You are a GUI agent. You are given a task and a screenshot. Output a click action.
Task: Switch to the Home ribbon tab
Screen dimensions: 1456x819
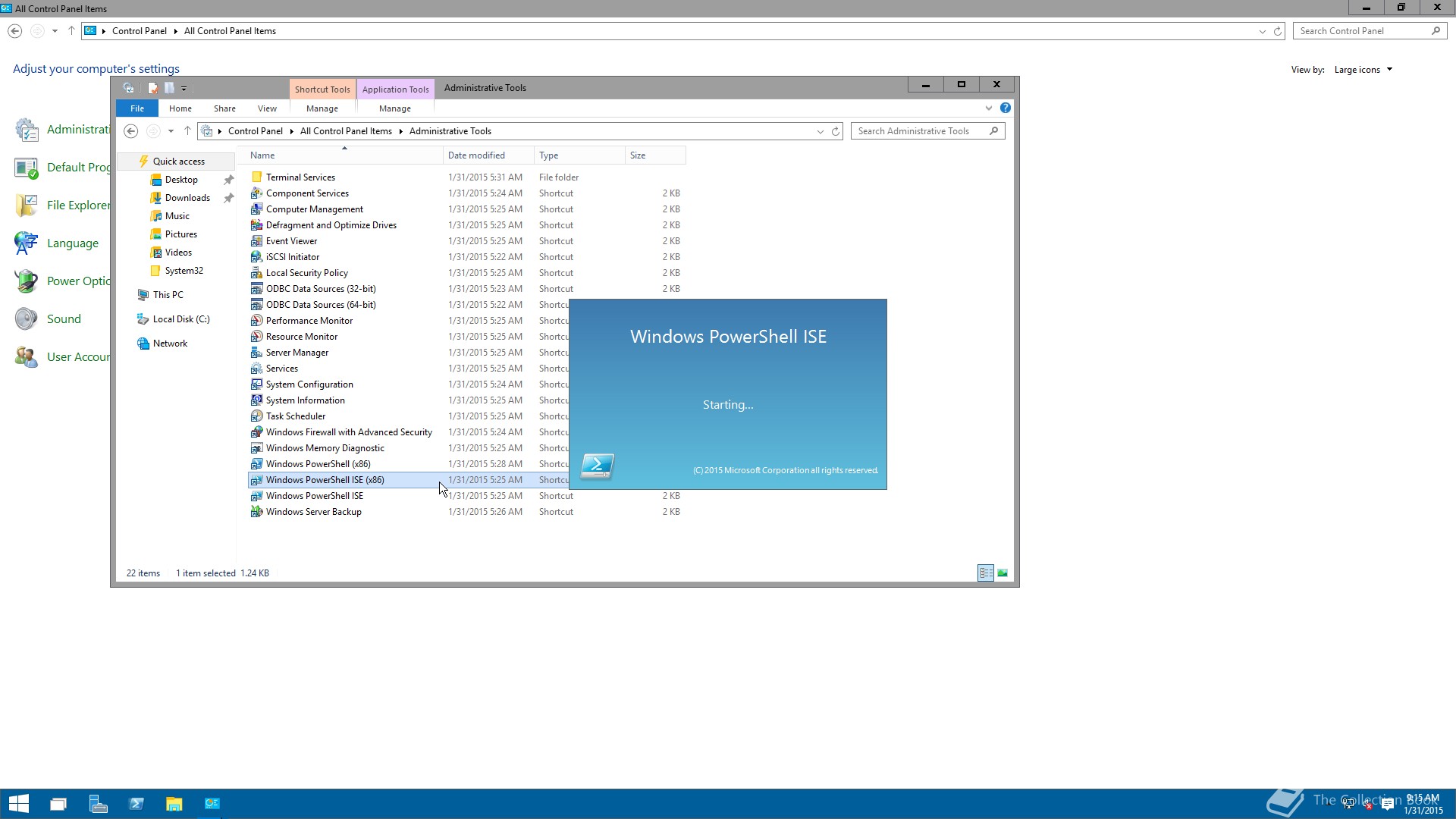pos(180,108)
